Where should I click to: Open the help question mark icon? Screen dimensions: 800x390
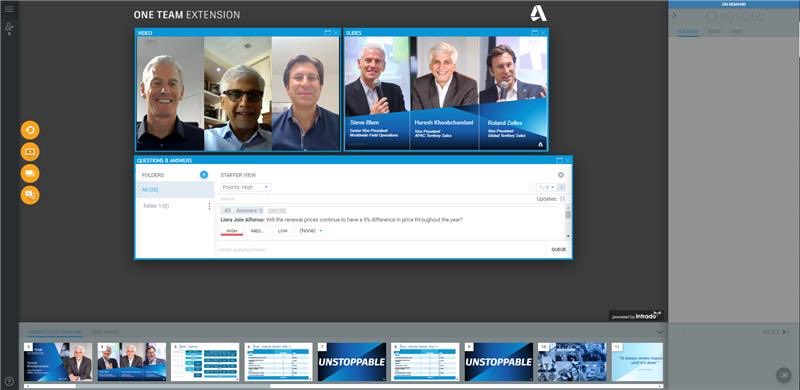click(9, 381)
